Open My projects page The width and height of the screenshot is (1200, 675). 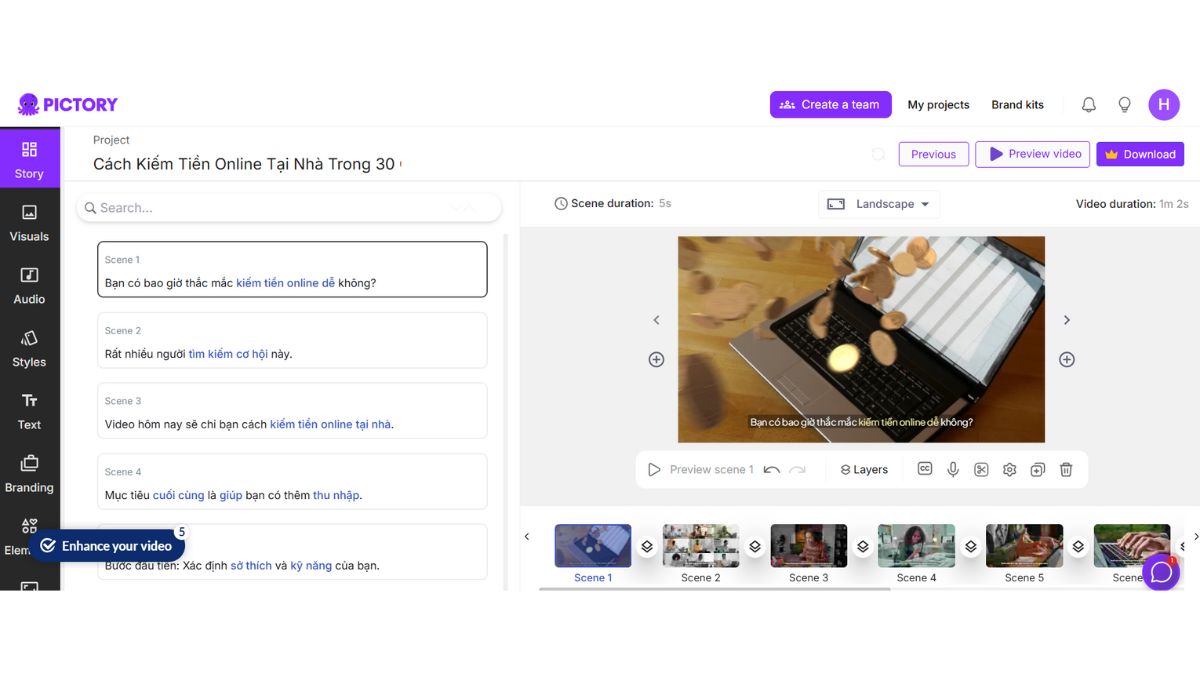click(x=938, y=104)
